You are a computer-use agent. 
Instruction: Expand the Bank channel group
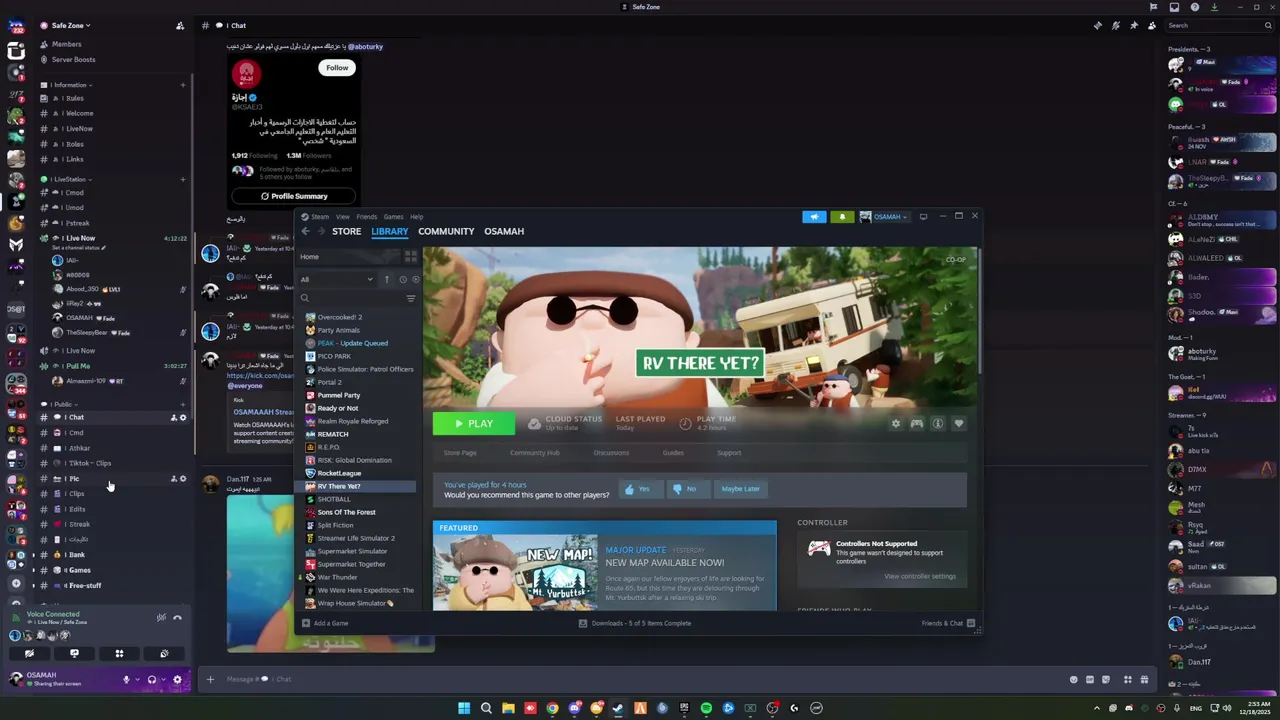coord(34,555)
